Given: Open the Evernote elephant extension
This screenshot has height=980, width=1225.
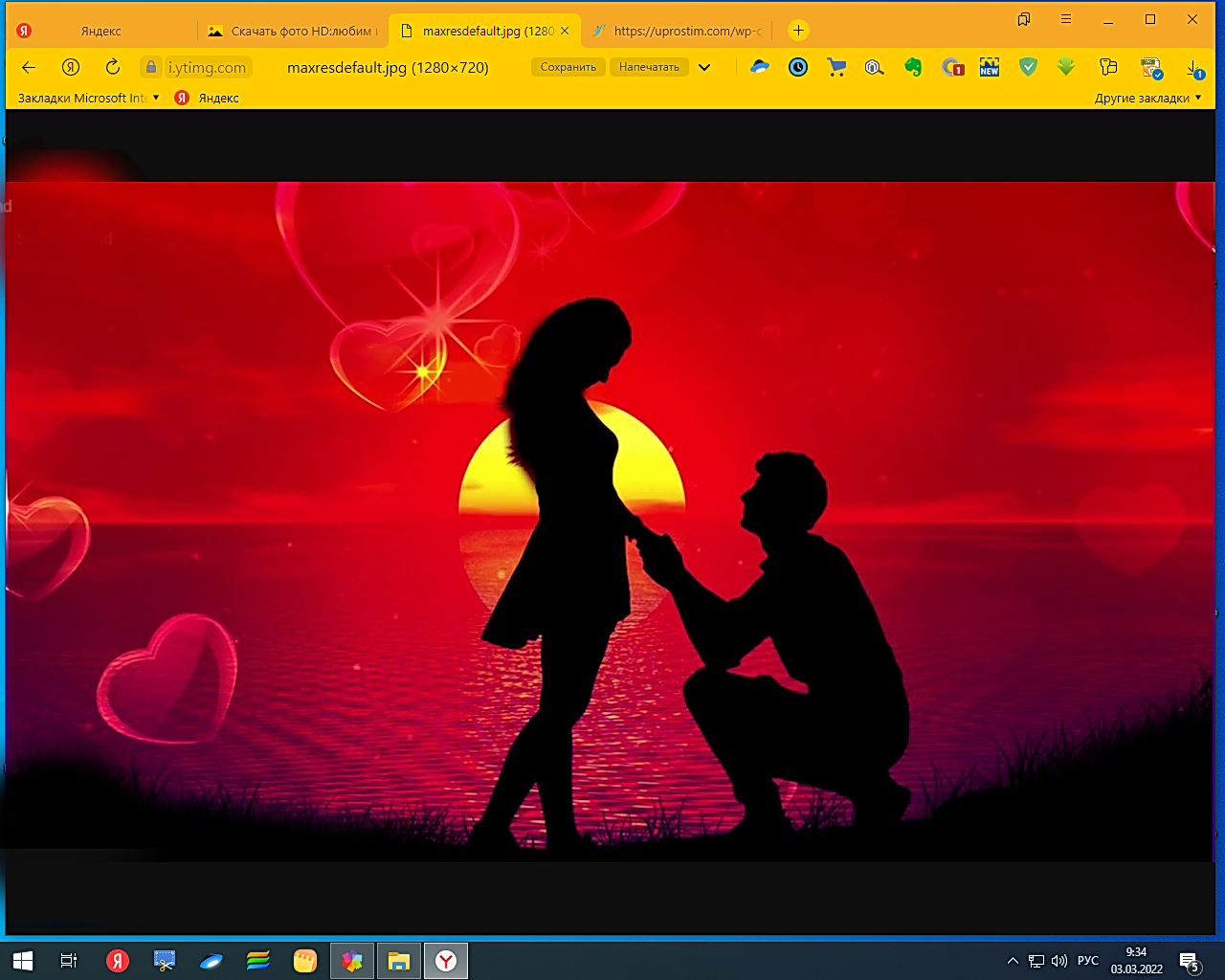Looking at the screenshot, I should 913,67.
